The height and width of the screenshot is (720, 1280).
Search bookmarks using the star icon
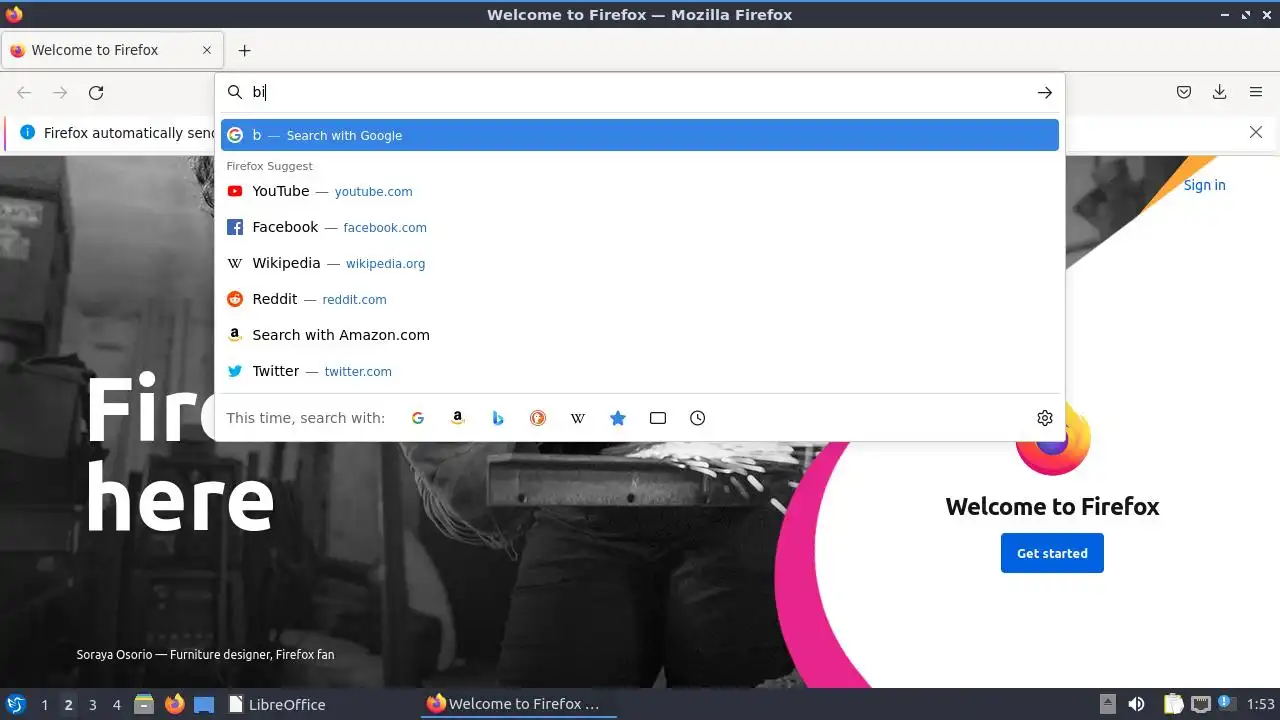(x=618, y=418)
